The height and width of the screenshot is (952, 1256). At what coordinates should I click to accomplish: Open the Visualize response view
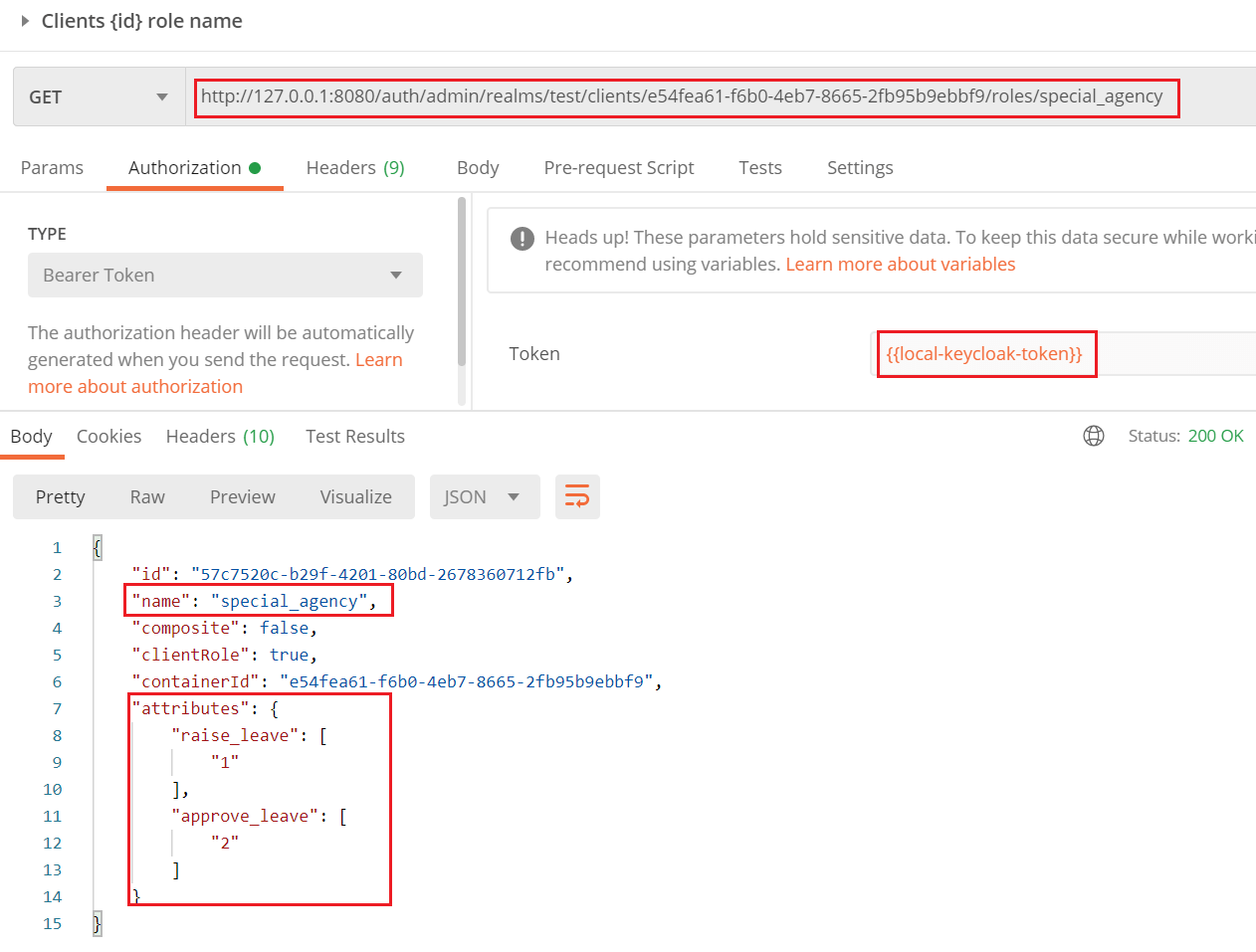(x=354, y=496)
